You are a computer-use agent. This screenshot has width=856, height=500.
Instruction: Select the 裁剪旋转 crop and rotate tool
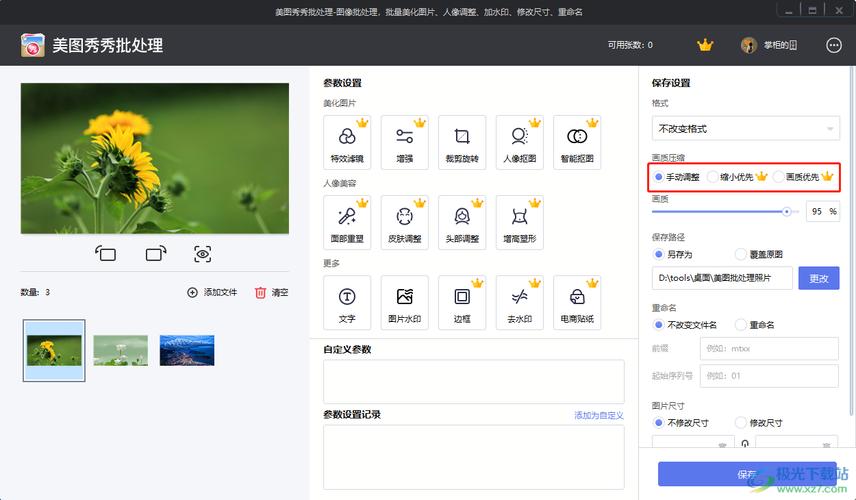[462, 141]
